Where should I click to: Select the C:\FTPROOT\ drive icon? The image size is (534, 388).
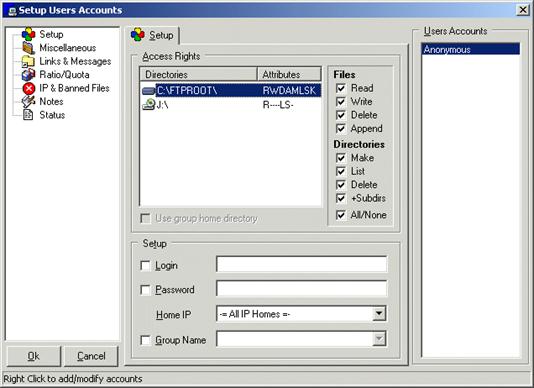click(148, 91)
